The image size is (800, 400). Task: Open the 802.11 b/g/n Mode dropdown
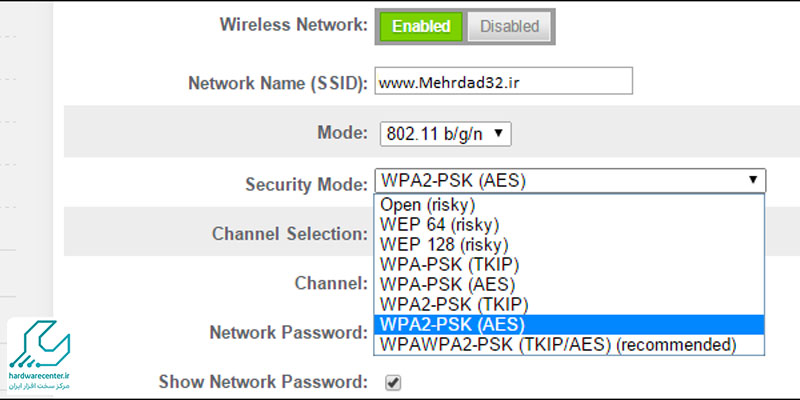445,134
